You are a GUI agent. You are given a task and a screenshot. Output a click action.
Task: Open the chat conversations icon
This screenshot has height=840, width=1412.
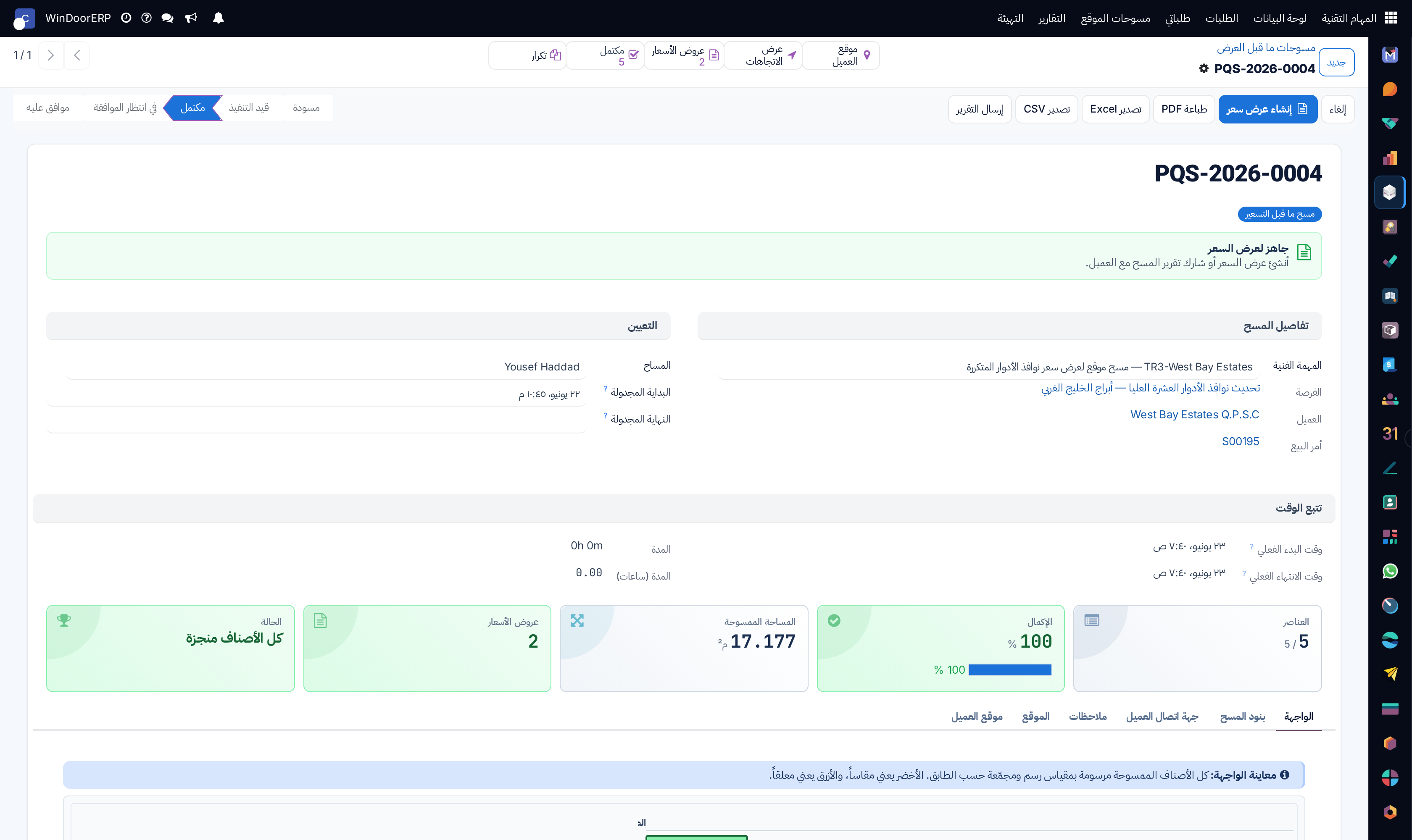click(167, 18)
